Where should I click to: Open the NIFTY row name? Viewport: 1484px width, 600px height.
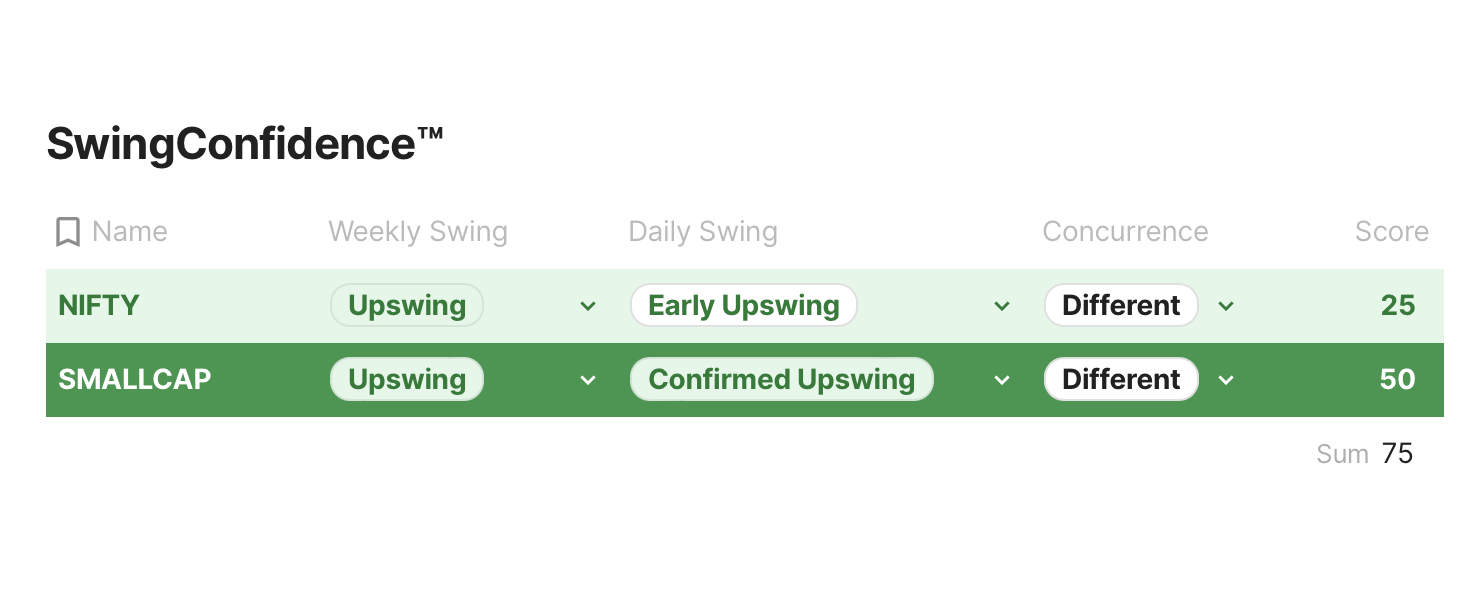click(99, 305)
